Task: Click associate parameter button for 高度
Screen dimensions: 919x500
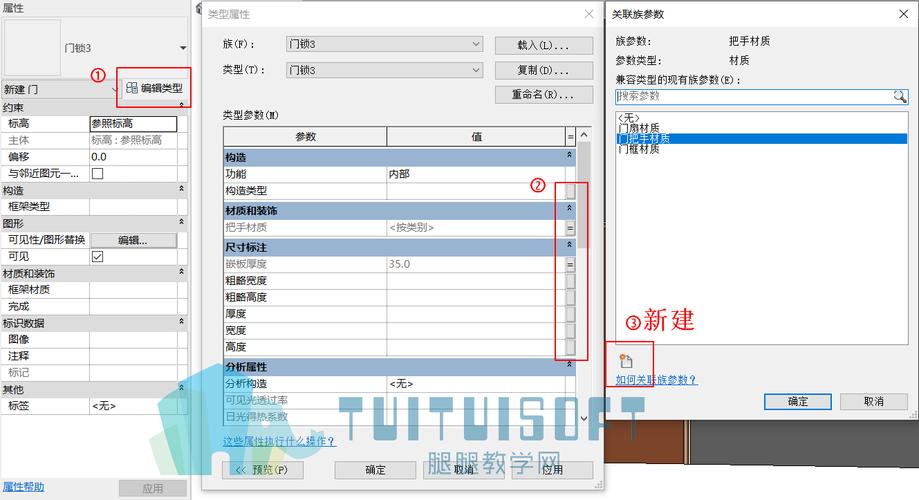Action: pos(570,347)
